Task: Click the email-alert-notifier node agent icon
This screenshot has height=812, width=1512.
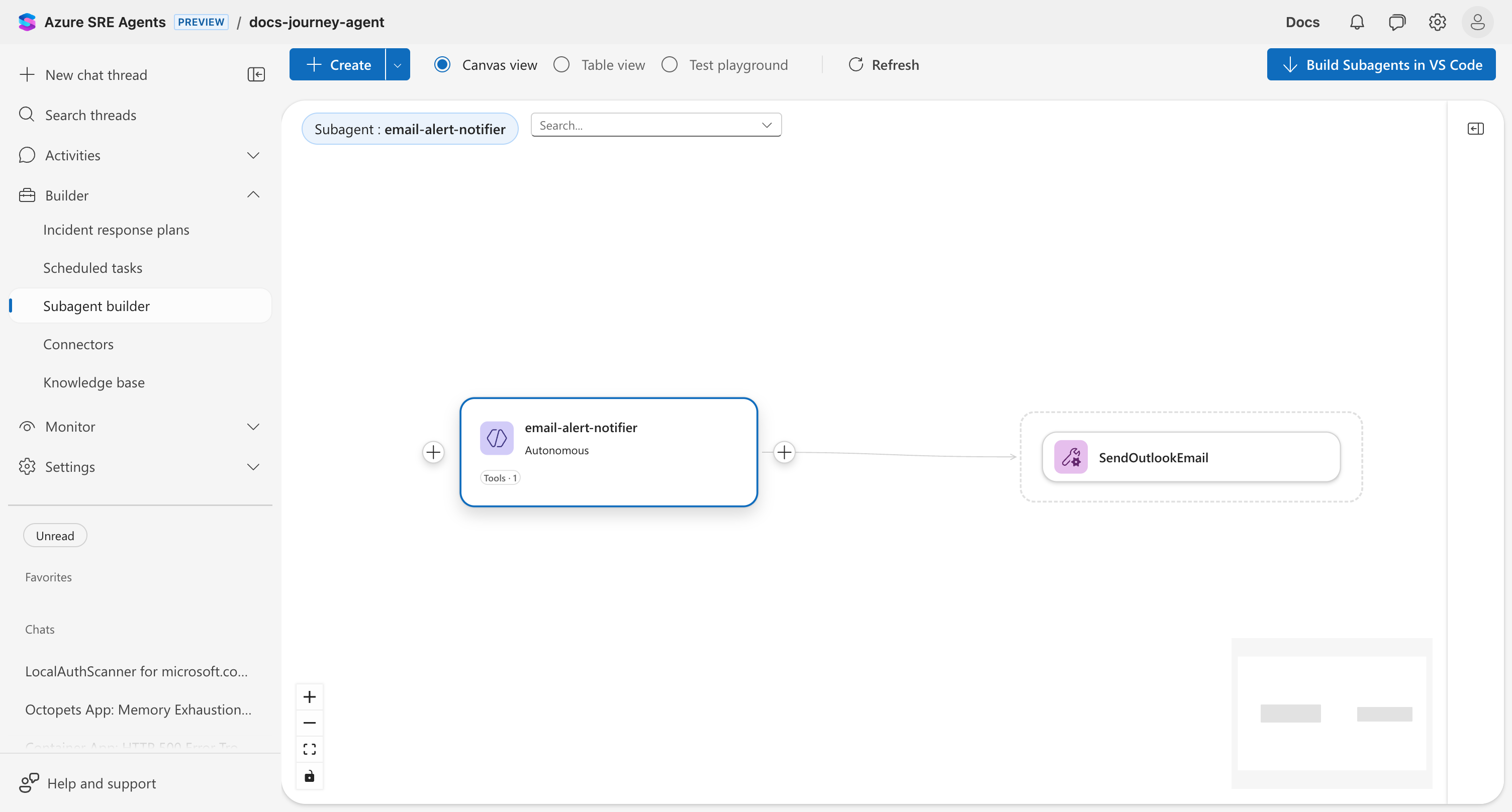Action: [497, 438]
